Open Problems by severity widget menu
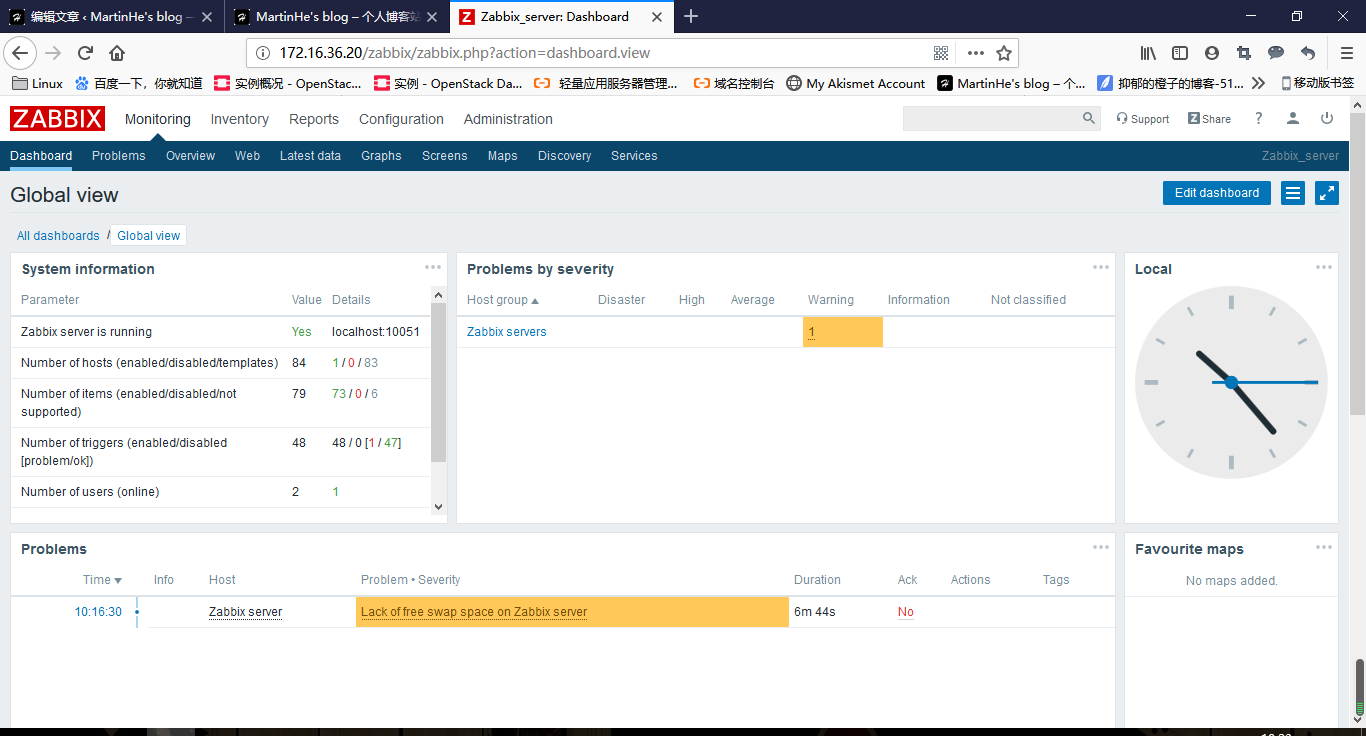The width and height of the screenshot is (1366, 736). (x=1101, y=267)
